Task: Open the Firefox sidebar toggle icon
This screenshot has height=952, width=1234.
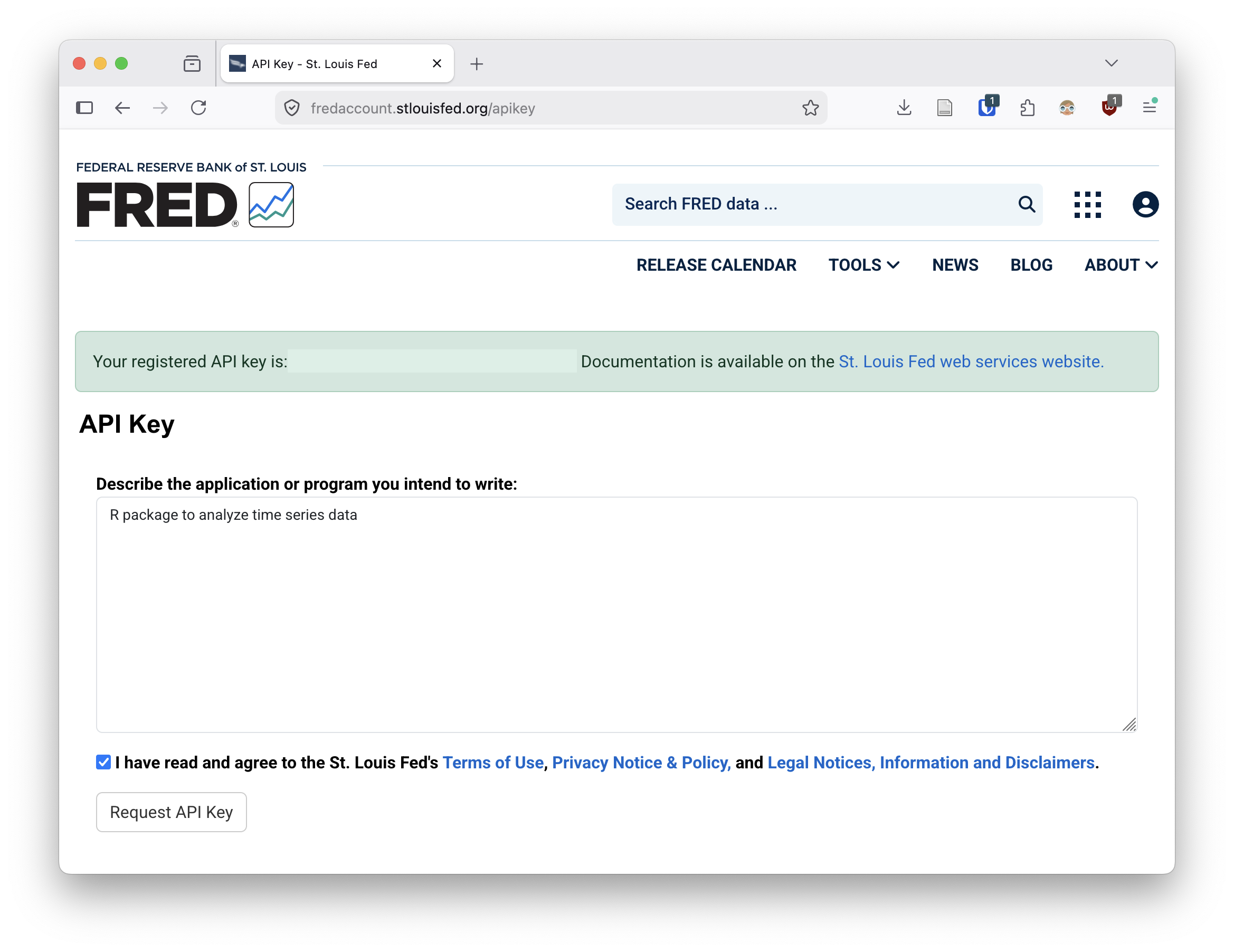Action: [84, 107]
